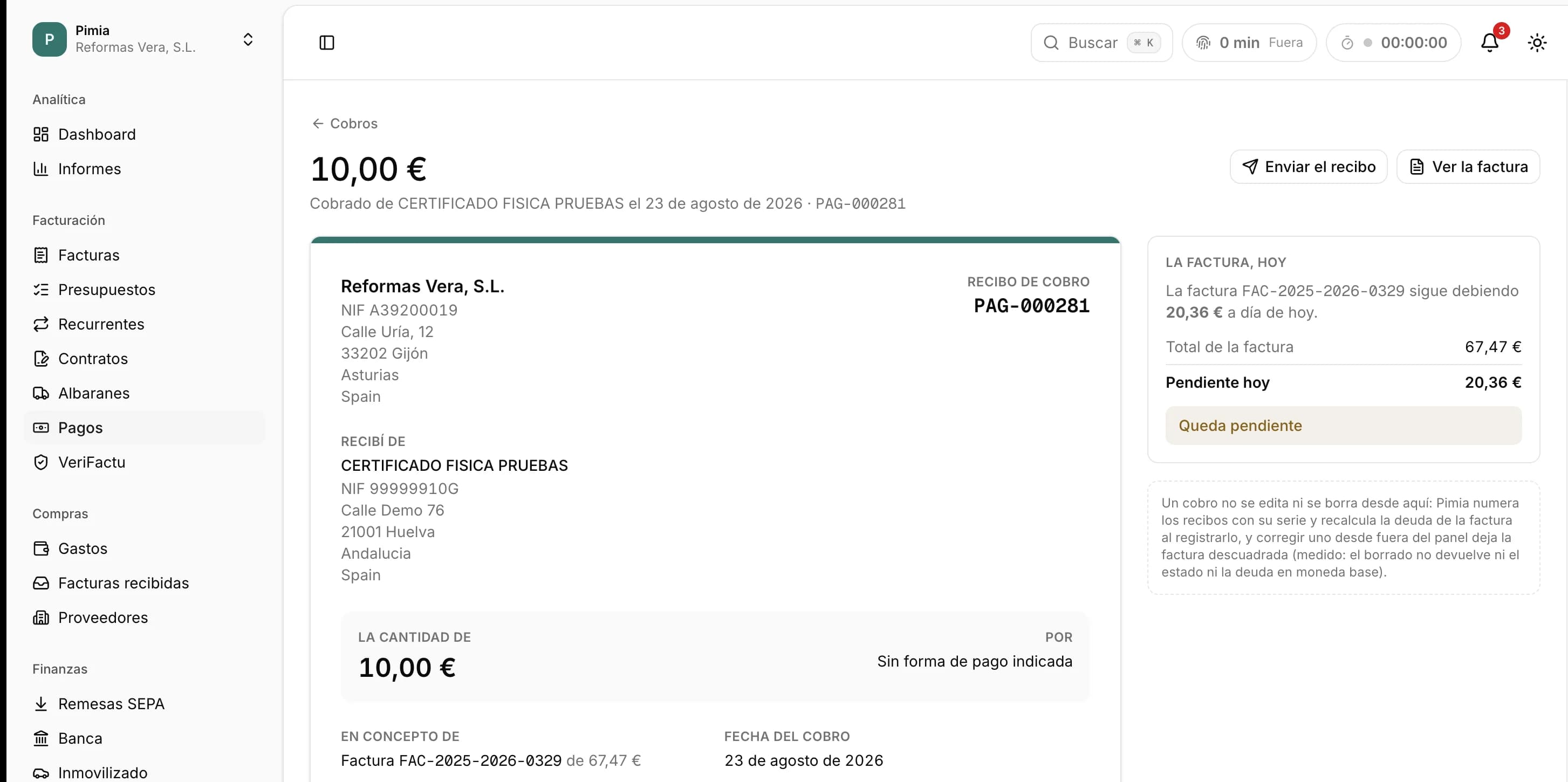Click the 'Pendiente hoy' 20,36 € amount
The height and width of the screenshot is (782, 1568).
pyautogui.click(x=1493, y=382)
